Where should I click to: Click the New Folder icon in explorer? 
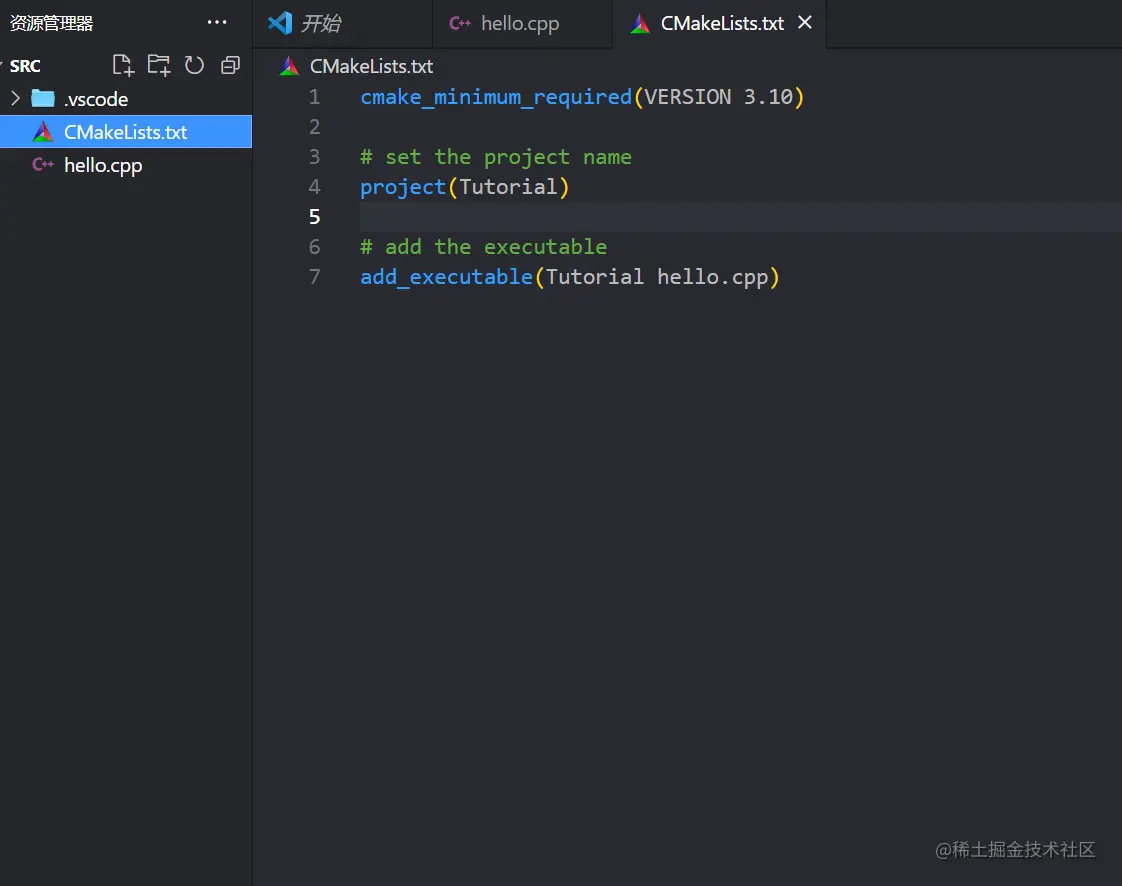pyautogui.click(x=159, y=65)
